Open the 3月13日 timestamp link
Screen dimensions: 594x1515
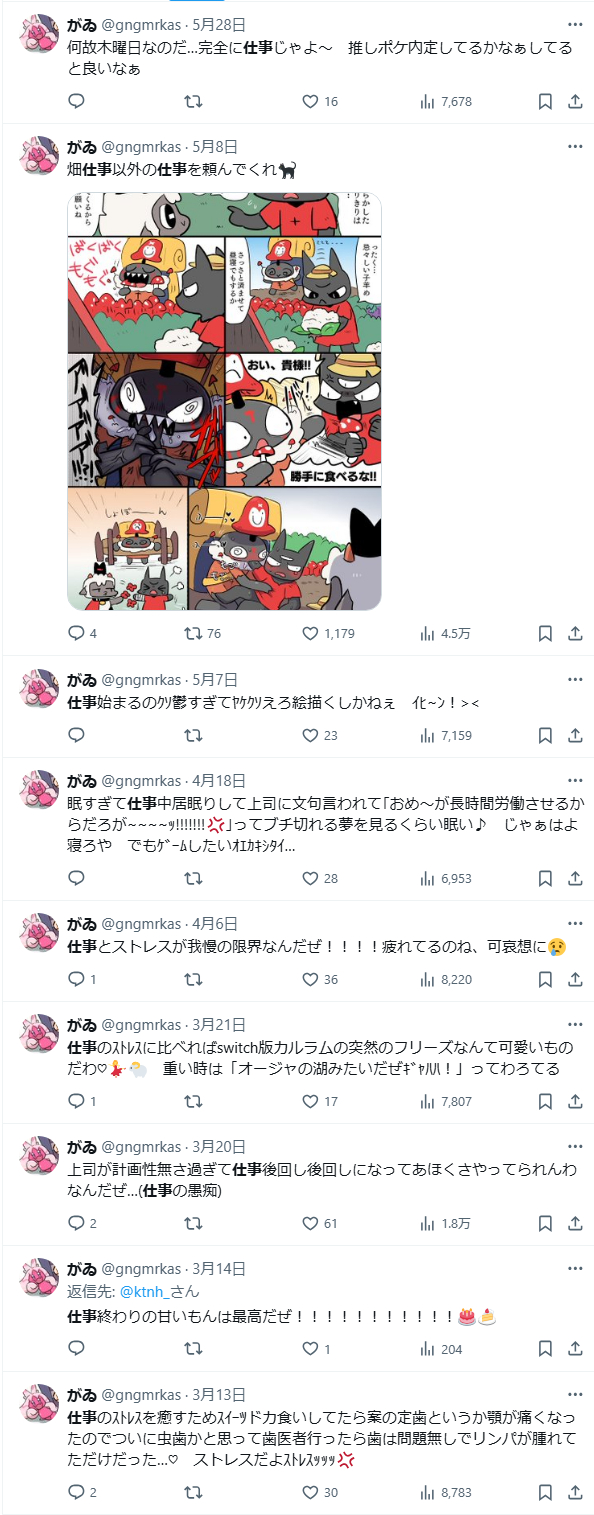pyautogui.click(x=219, y=1394)
